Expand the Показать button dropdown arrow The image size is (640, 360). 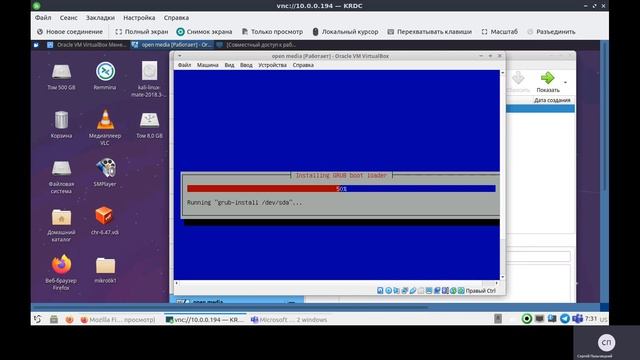point(565,82)
